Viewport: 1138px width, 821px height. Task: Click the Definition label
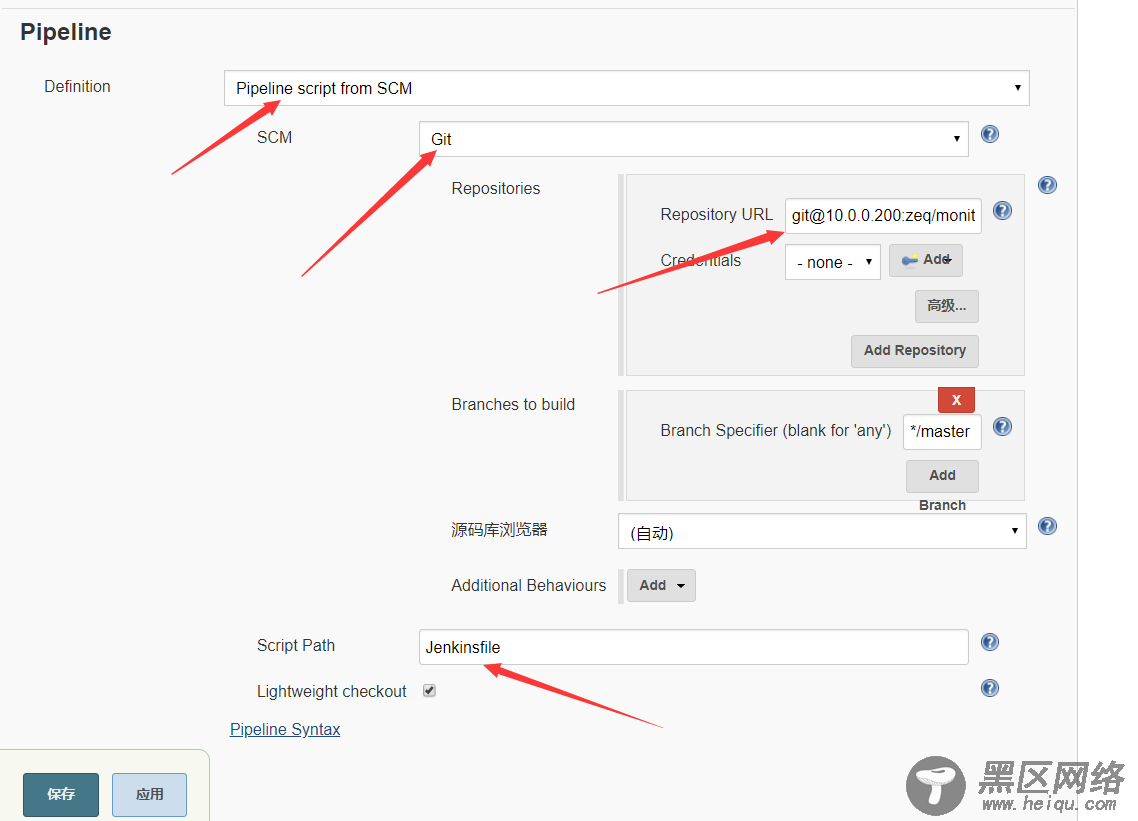(x=78, y=86)
